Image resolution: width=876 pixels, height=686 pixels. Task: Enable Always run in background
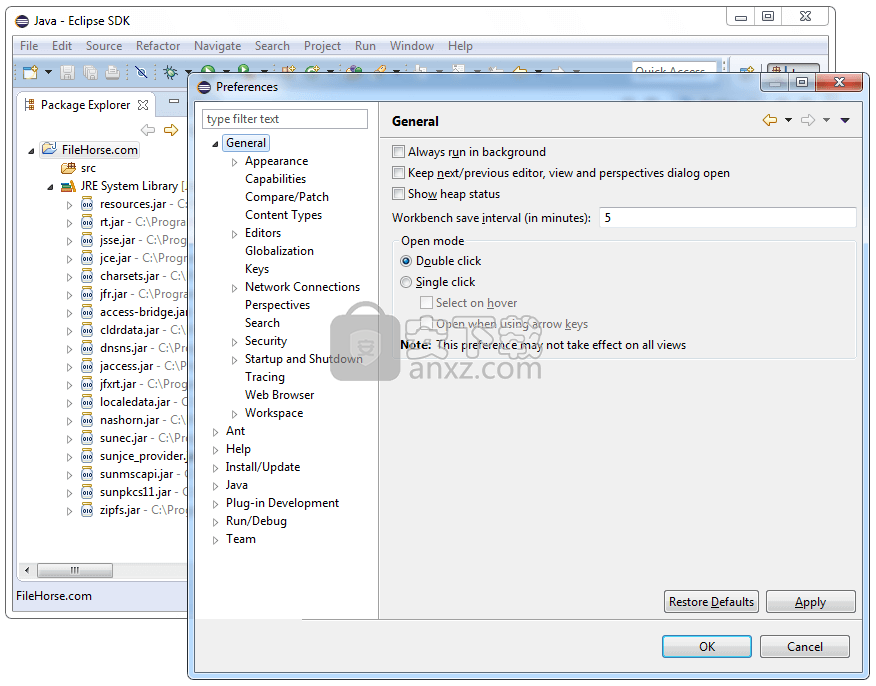[398, 152]
